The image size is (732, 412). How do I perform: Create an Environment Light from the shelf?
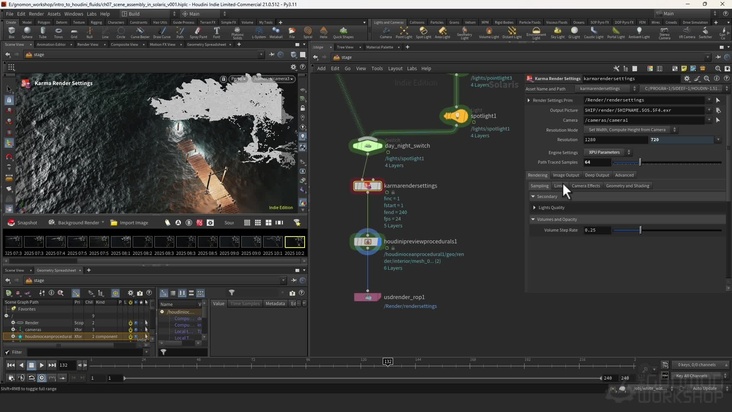pyautogui.click(x=536, y=32)
